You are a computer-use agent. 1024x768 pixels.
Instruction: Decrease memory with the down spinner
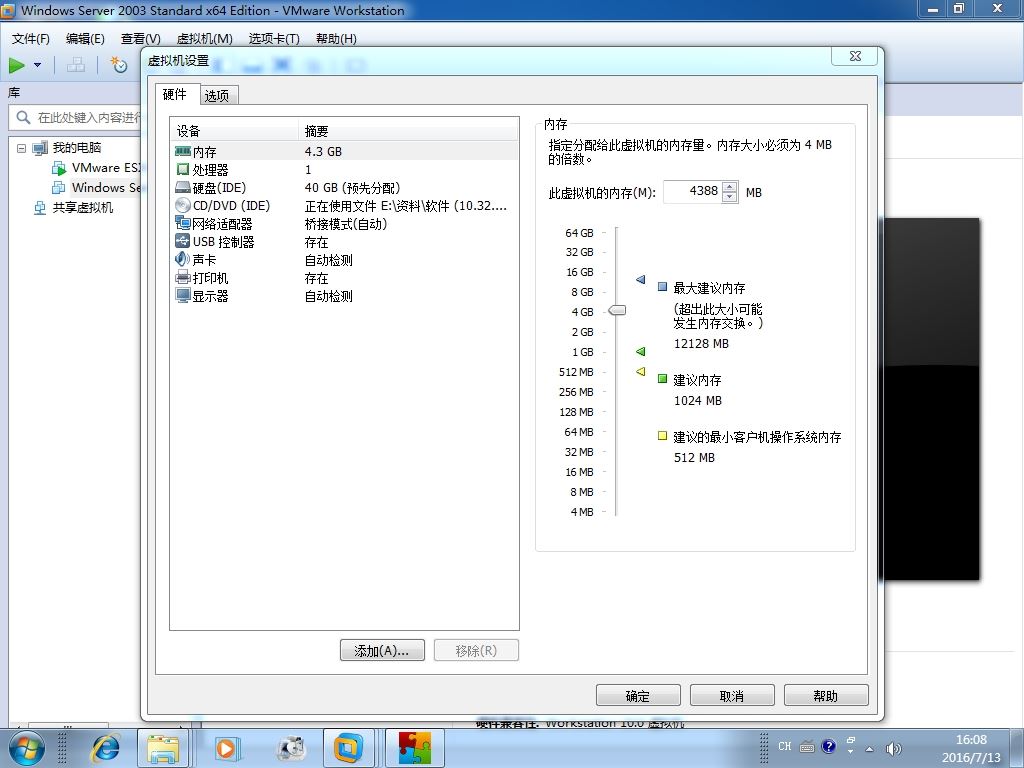click(730, 197)
